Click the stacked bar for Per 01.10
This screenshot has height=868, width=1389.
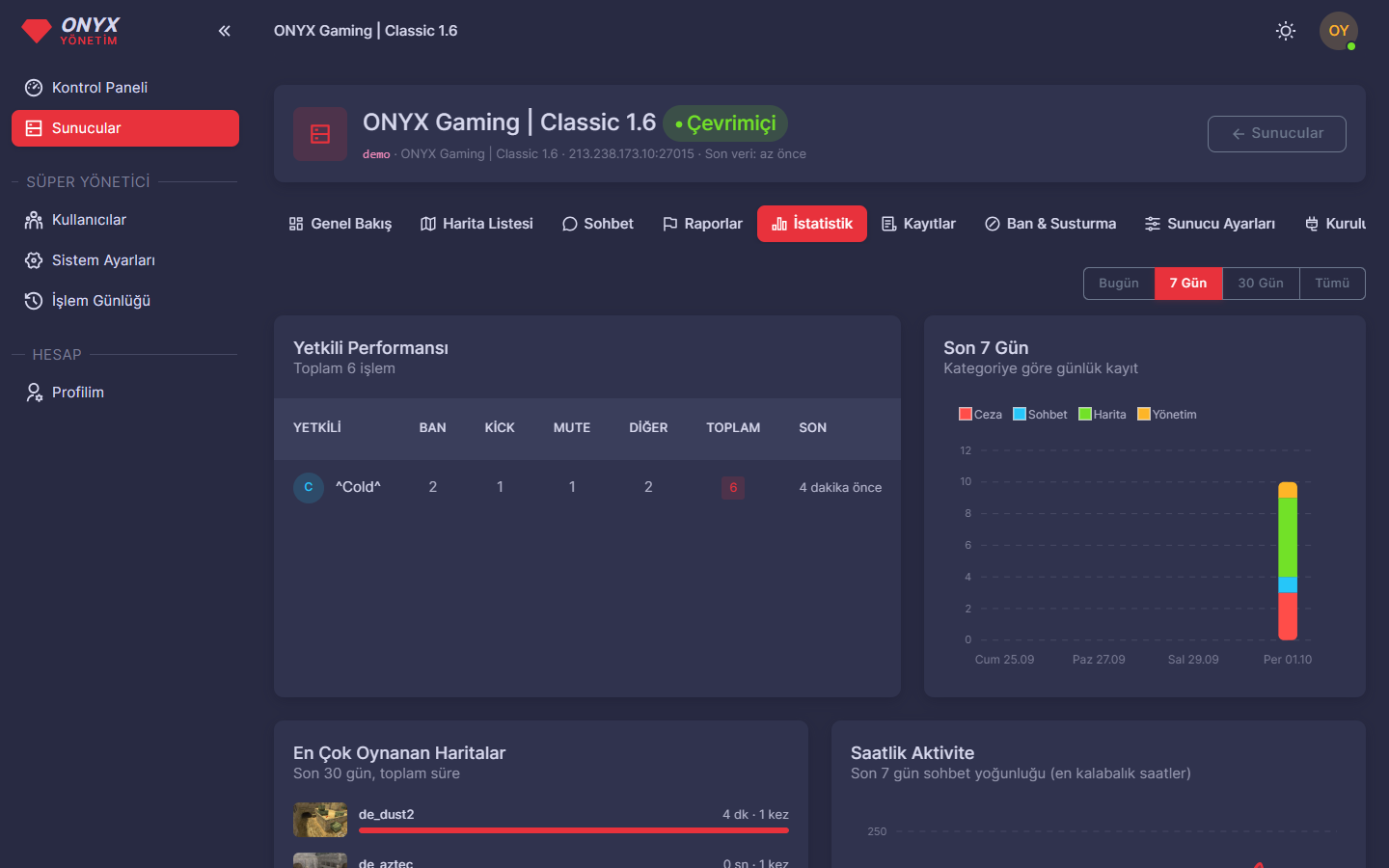[1288, 561]
